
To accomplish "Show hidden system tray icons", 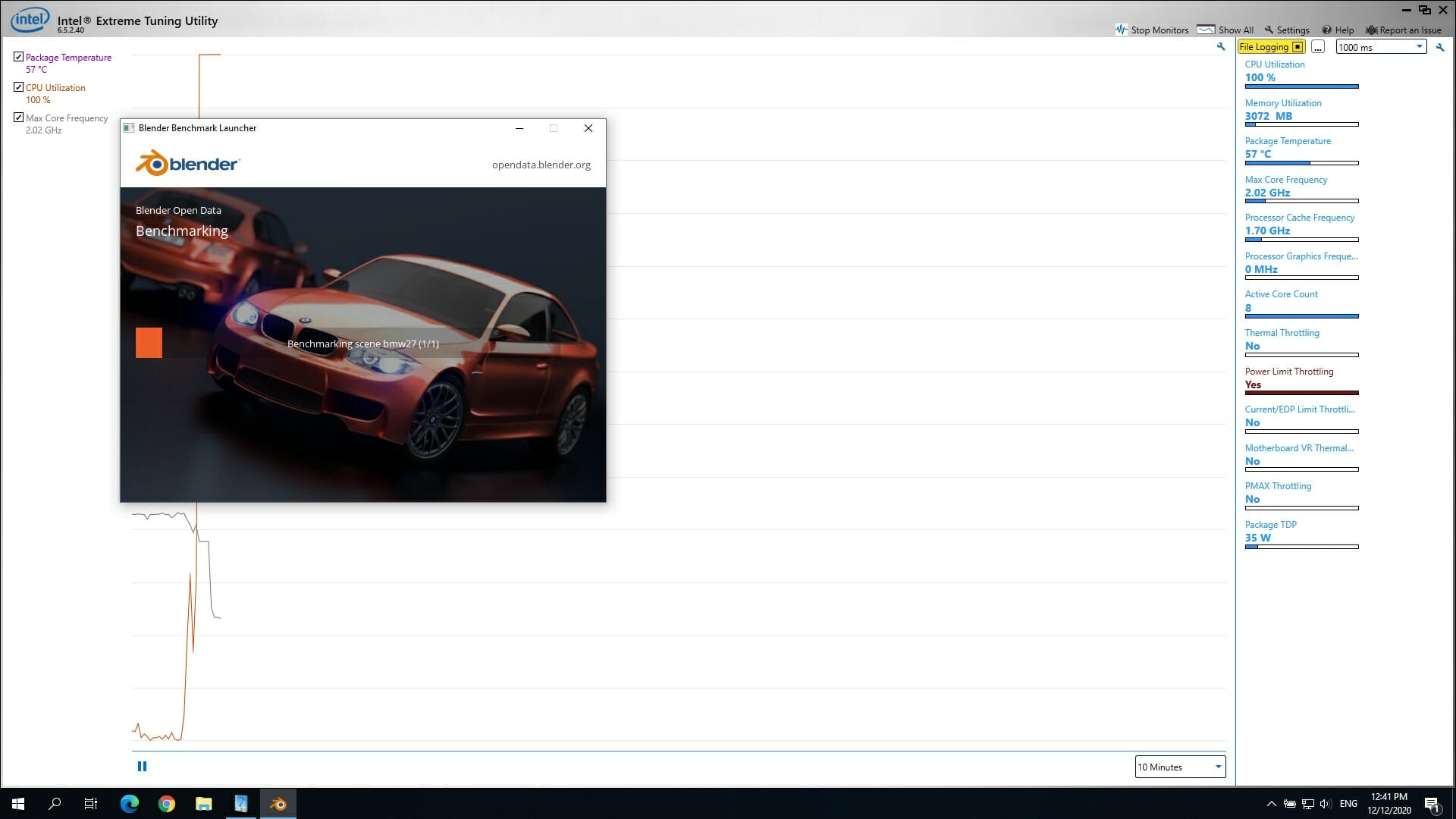I will 1272,804.
